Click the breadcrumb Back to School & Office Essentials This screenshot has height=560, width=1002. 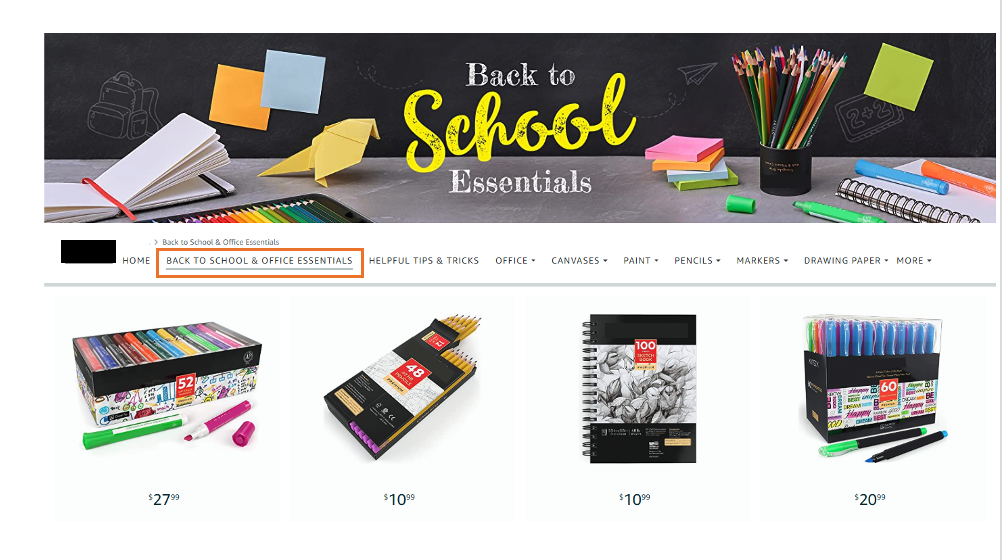(x=220, y=242)
